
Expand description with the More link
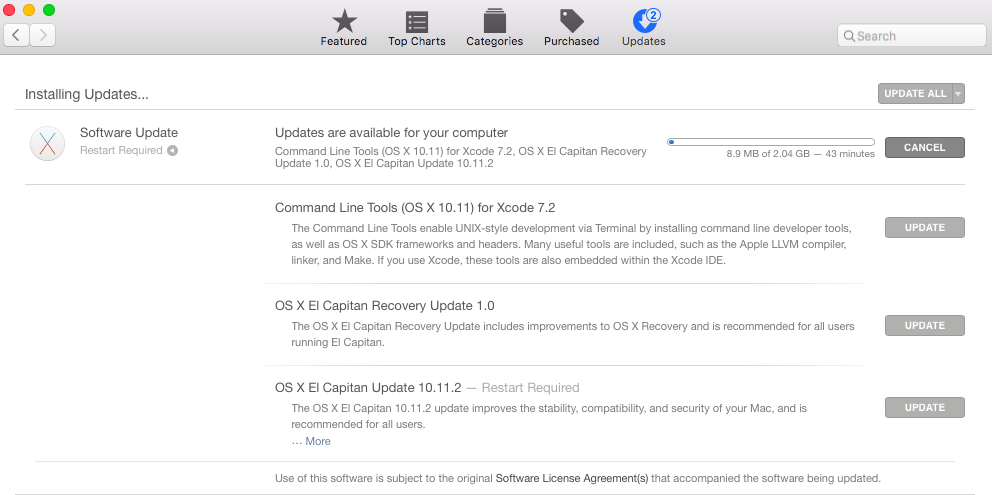click(318, 441)
